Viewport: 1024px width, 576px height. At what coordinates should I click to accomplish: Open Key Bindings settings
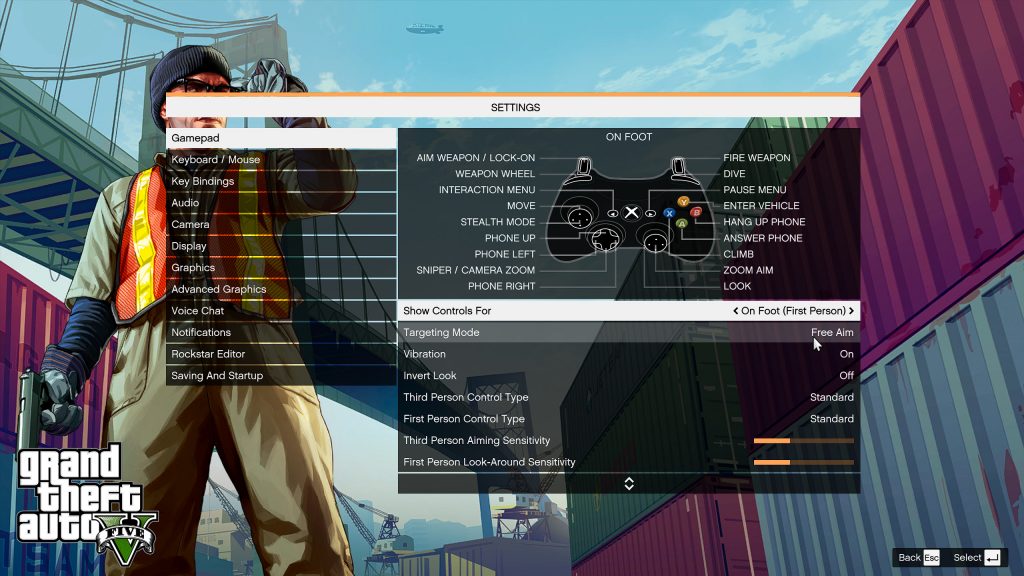[x=281, y=181]
